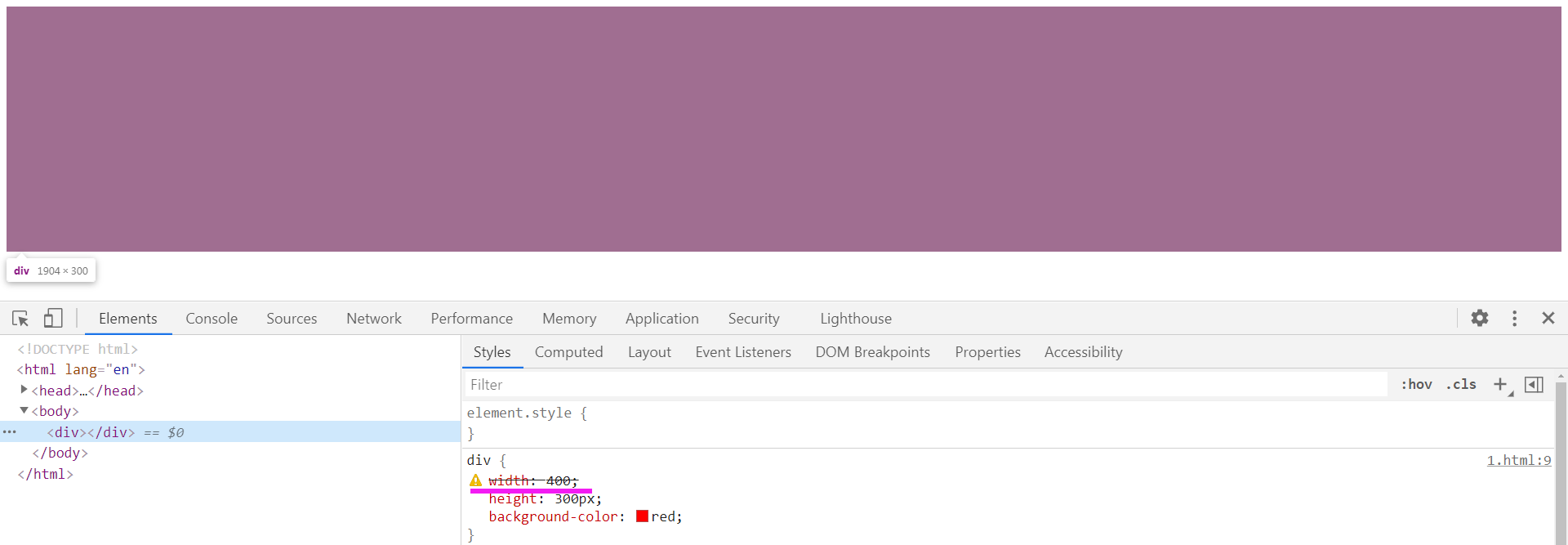Click the red value of background-color
Image resolution: width=1568 pixels, height=545 pixels.
coord(664,516)
